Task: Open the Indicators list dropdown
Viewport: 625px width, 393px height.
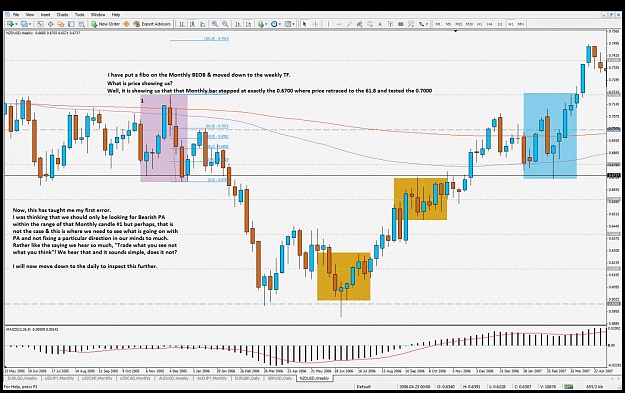Action: [262, 24]
